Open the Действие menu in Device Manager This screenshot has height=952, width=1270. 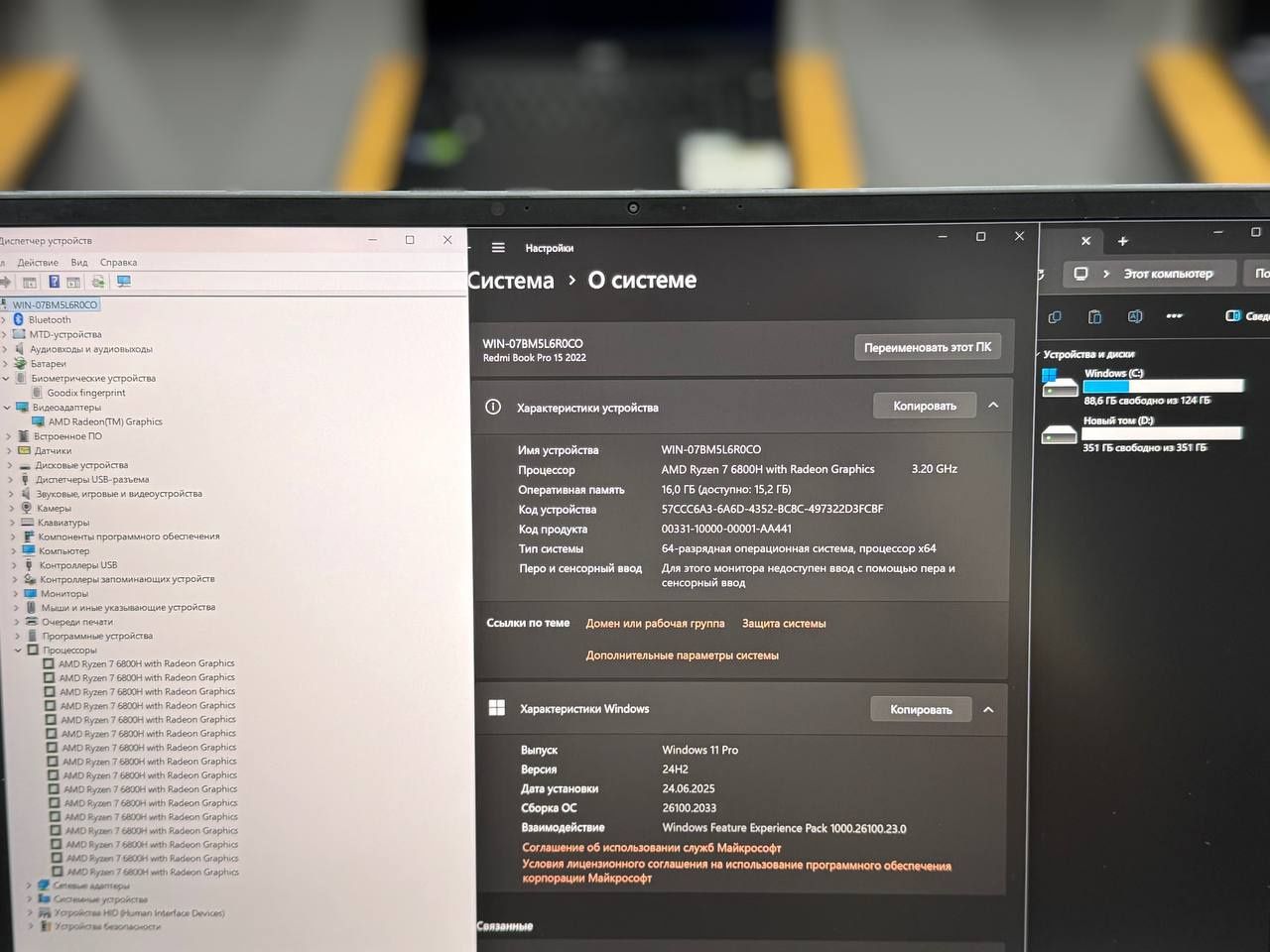click(x=38, y=263)
